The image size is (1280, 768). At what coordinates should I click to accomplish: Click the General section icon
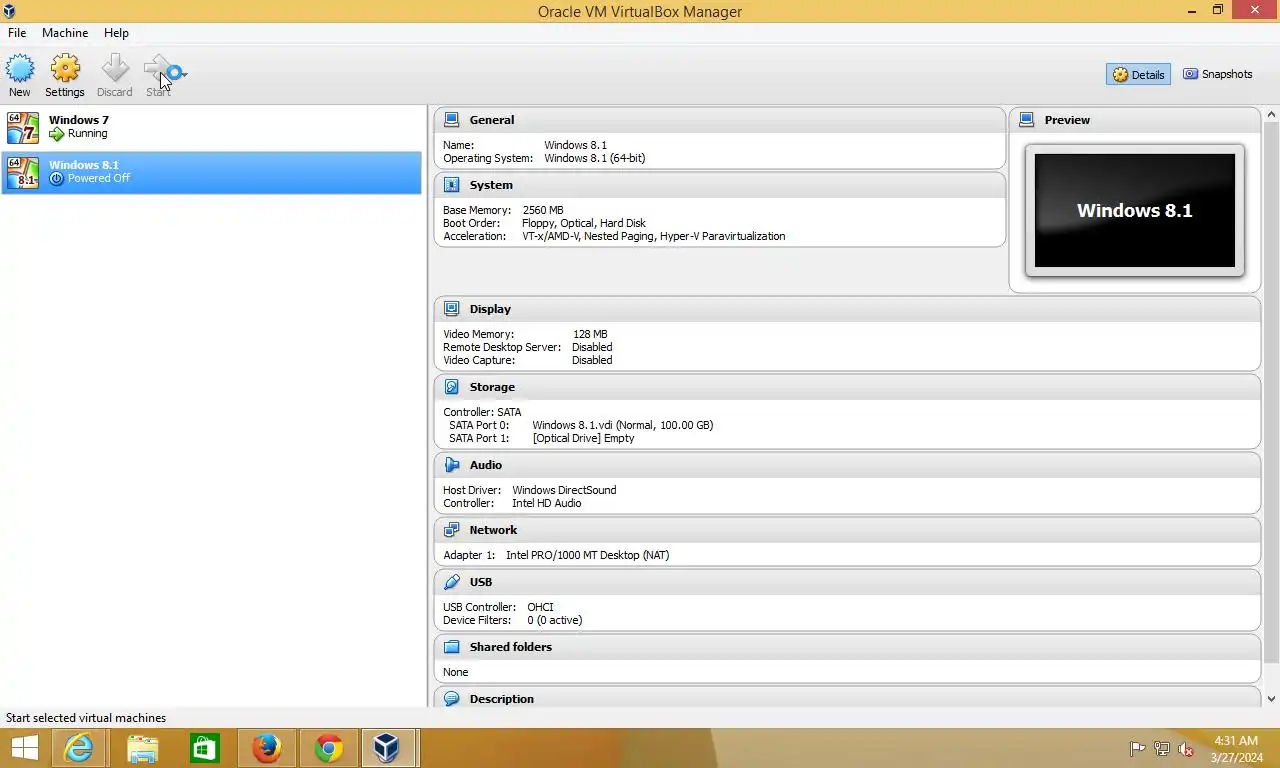(x=451, y=119)
